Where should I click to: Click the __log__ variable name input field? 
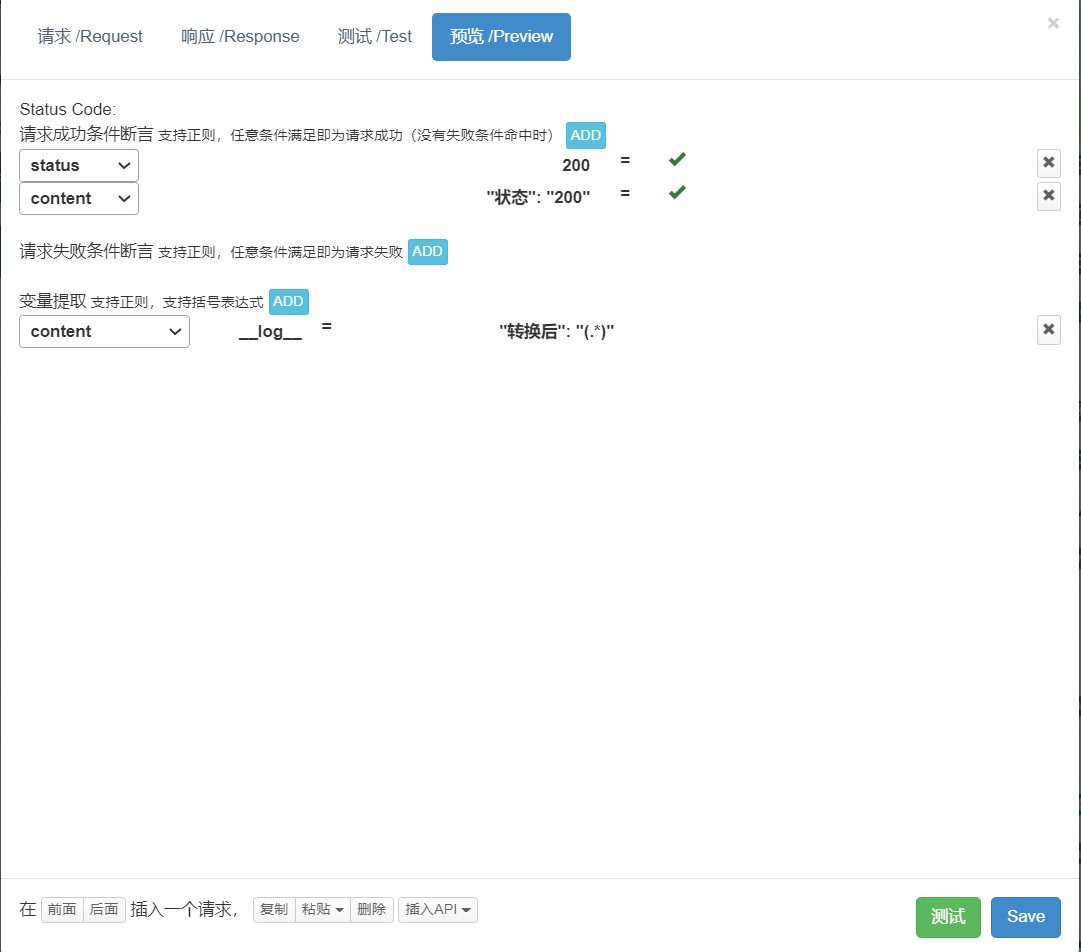[270, 330]
